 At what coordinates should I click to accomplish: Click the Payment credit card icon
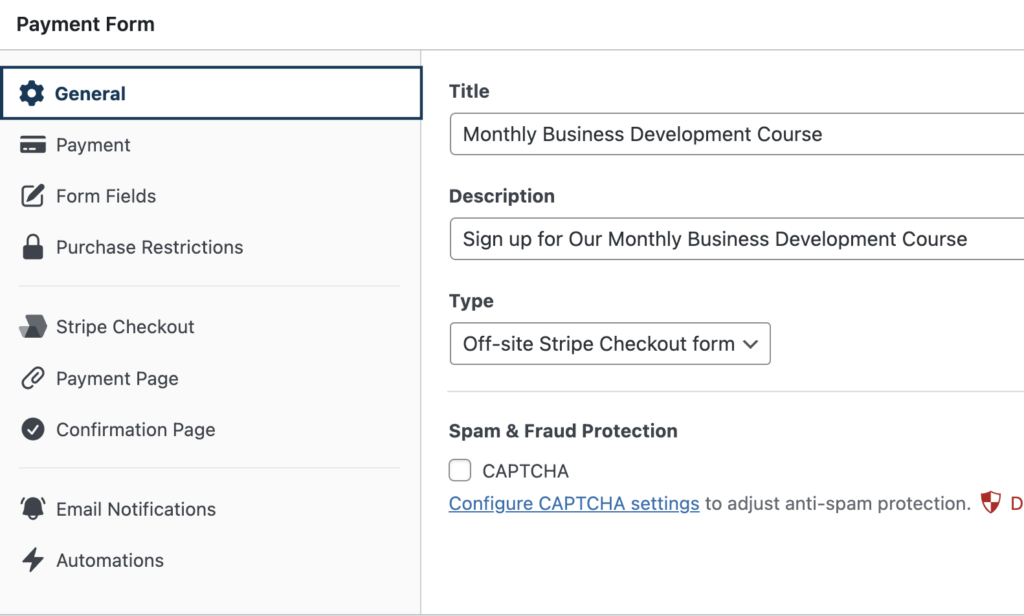tap(33, 146)
